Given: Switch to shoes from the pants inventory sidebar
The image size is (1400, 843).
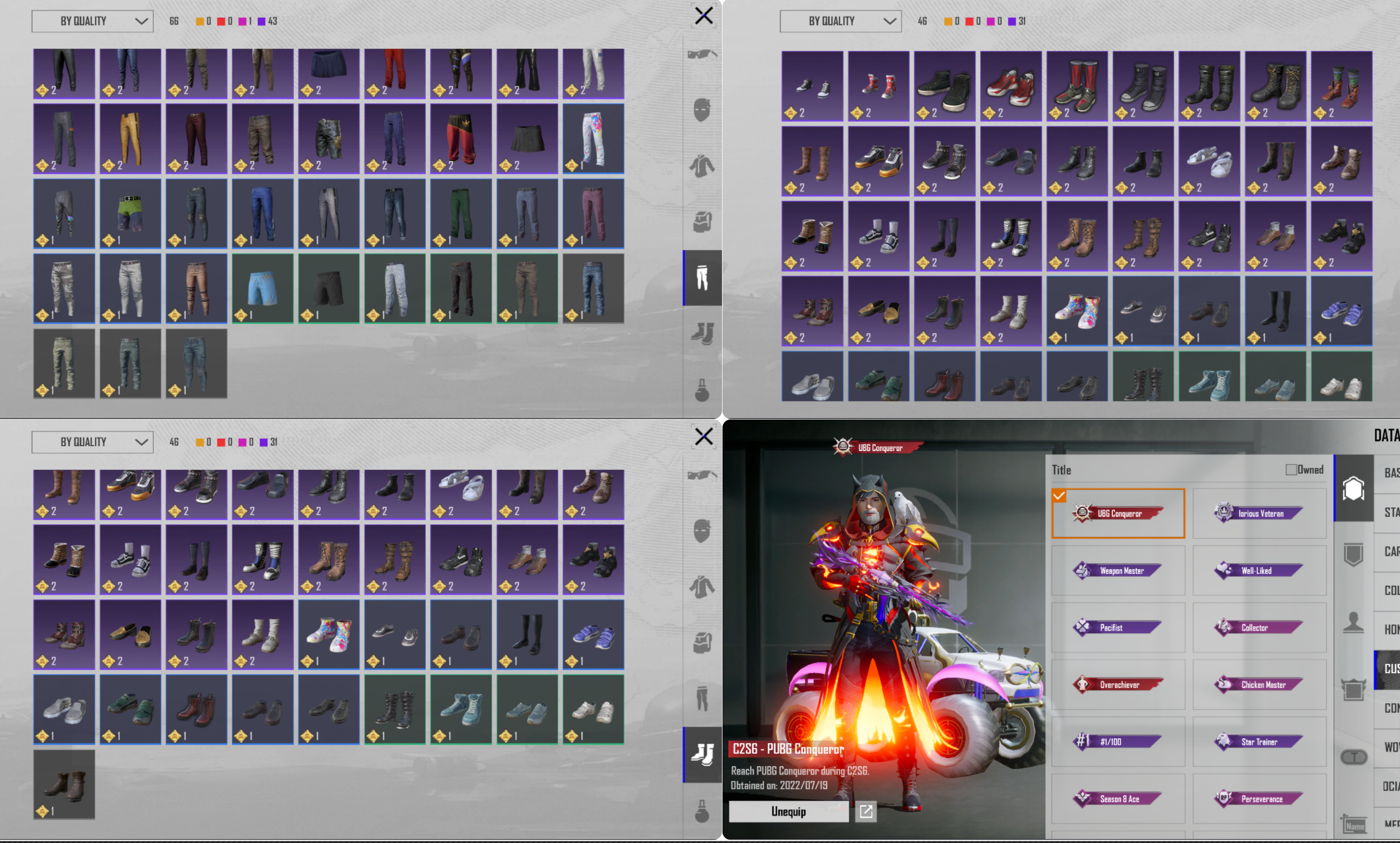Looking at the screenshot, I should pyautogui.click(x=703, y=333).
